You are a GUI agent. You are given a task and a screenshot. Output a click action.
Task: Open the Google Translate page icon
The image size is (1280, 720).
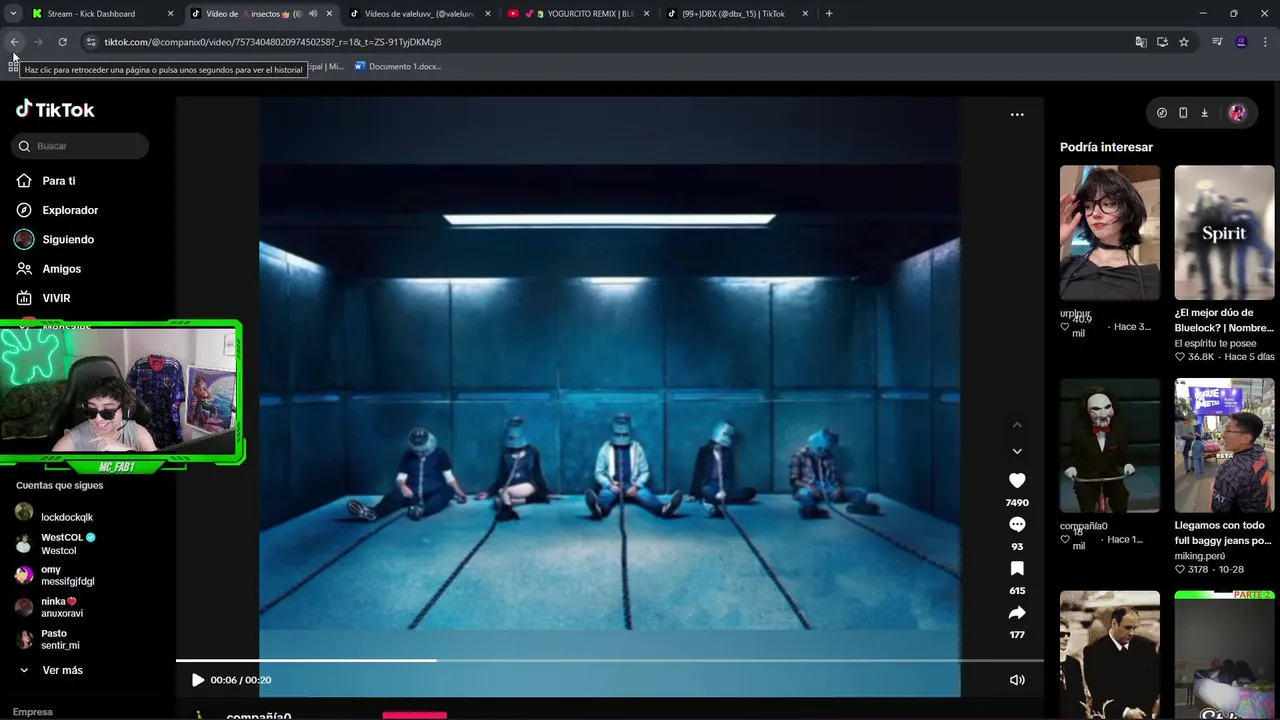pyautogui.click(x=1141, y=42)
